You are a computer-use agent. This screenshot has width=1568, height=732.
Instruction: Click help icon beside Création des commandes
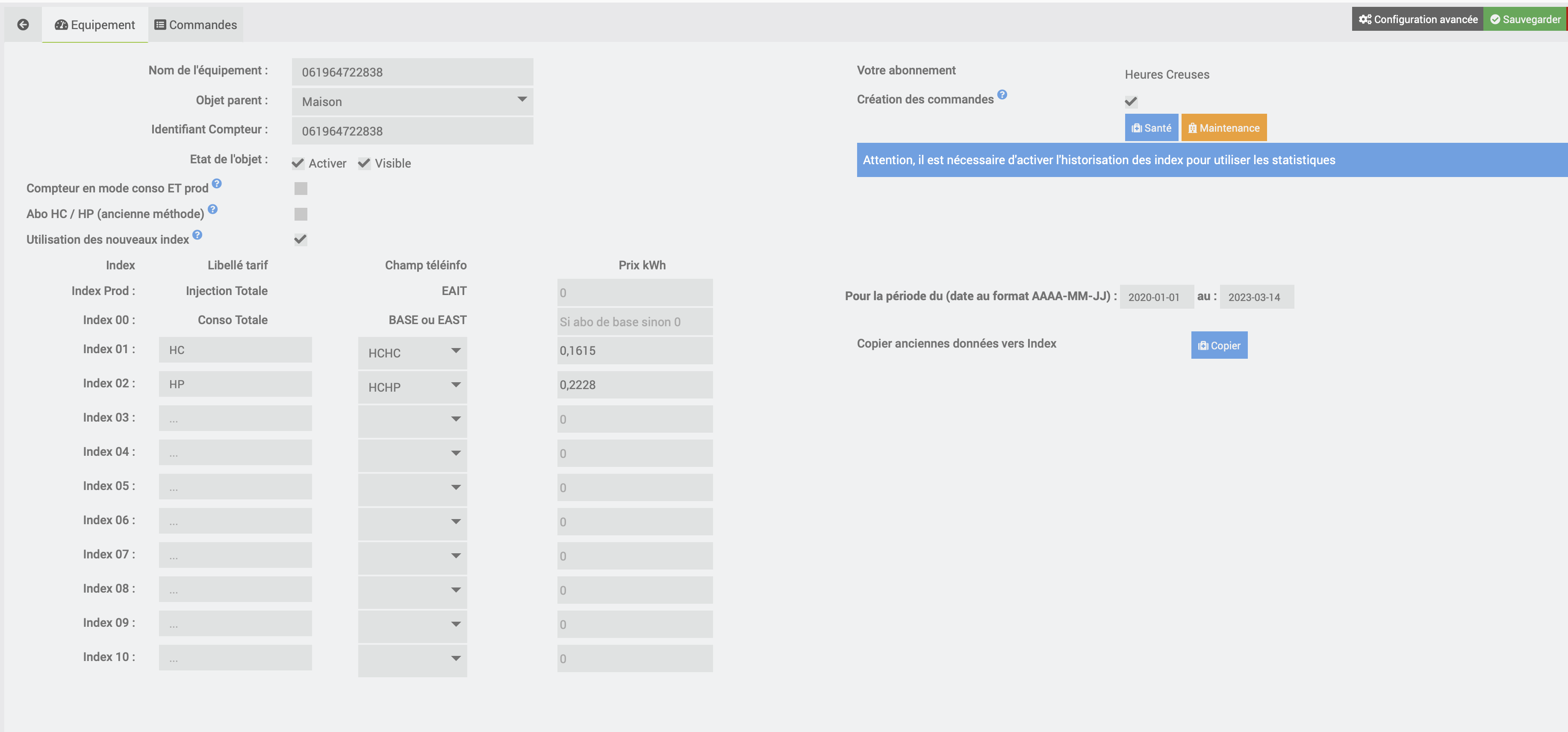point(1002,95)
